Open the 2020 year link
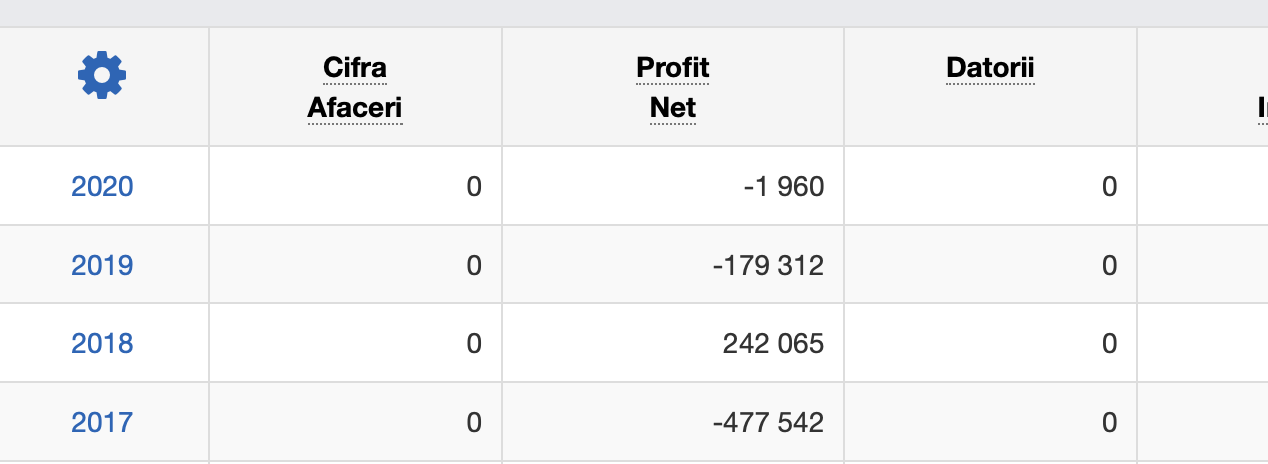 coord(102,187)
